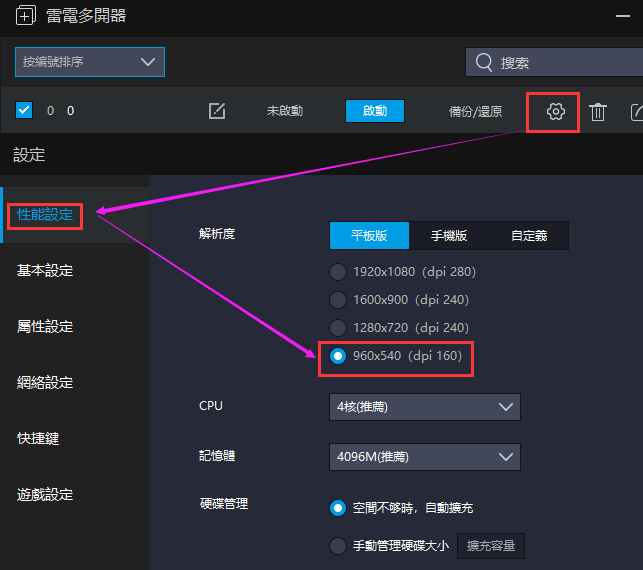Toggle the checkbox for instance 0
Viewport: 643px width, 570px height.
point(24,110)
